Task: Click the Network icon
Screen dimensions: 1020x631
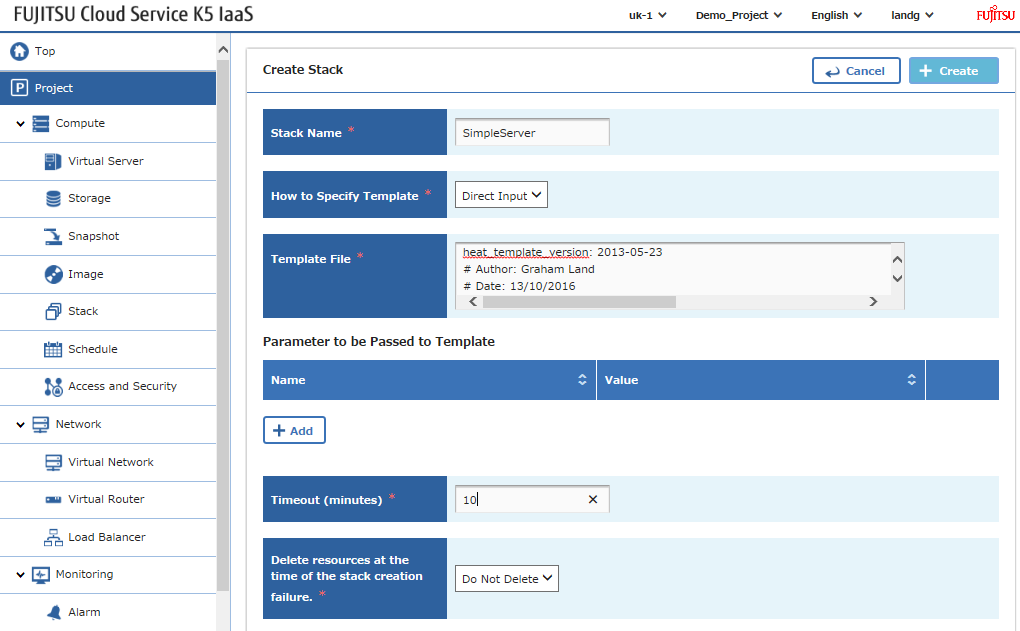Action: pos(40,425)
